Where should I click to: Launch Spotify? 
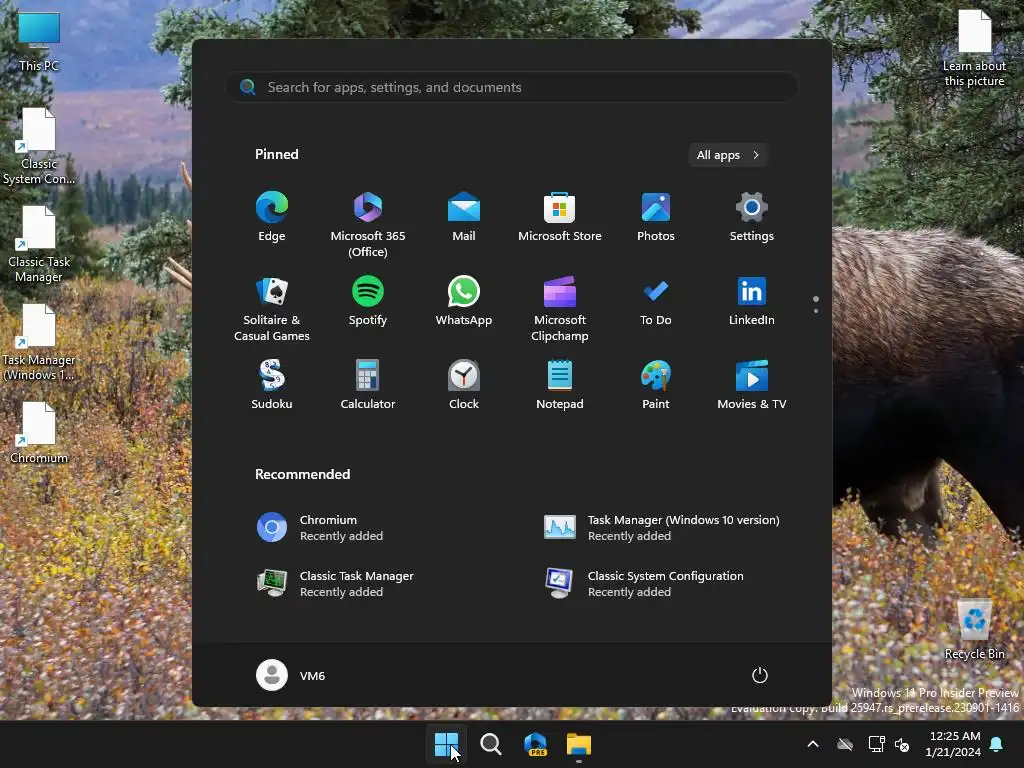pyautogui.click(x=368, y=302)
